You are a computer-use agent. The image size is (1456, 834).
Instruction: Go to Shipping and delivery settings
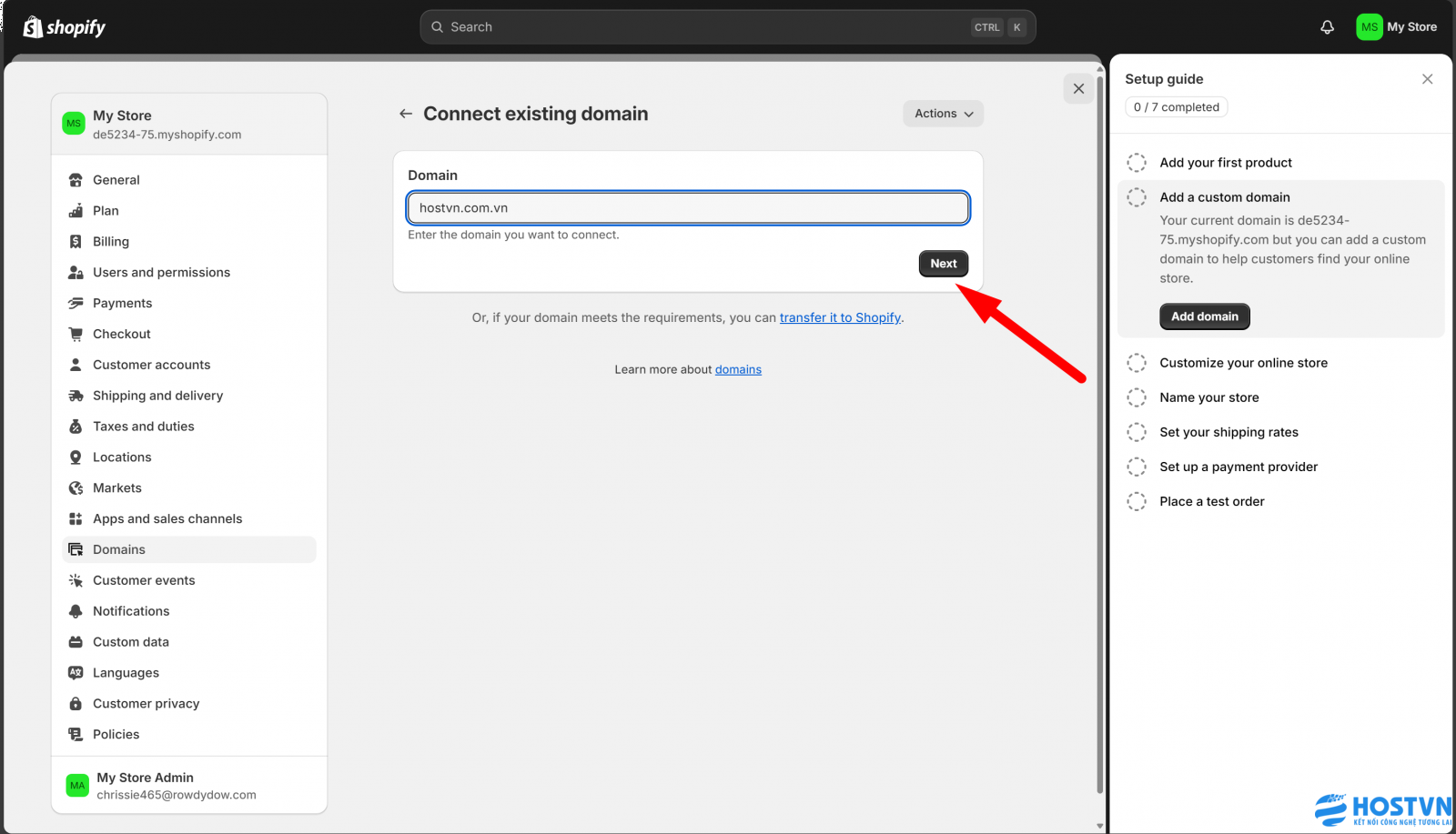pyautogui.click(x=189, y=396)
